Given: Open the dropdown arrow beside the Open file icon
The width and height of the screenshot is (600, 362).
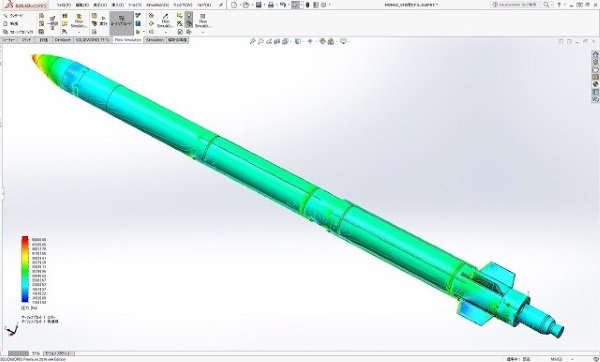Looking at the screenshot, I should tap(252, 5).
